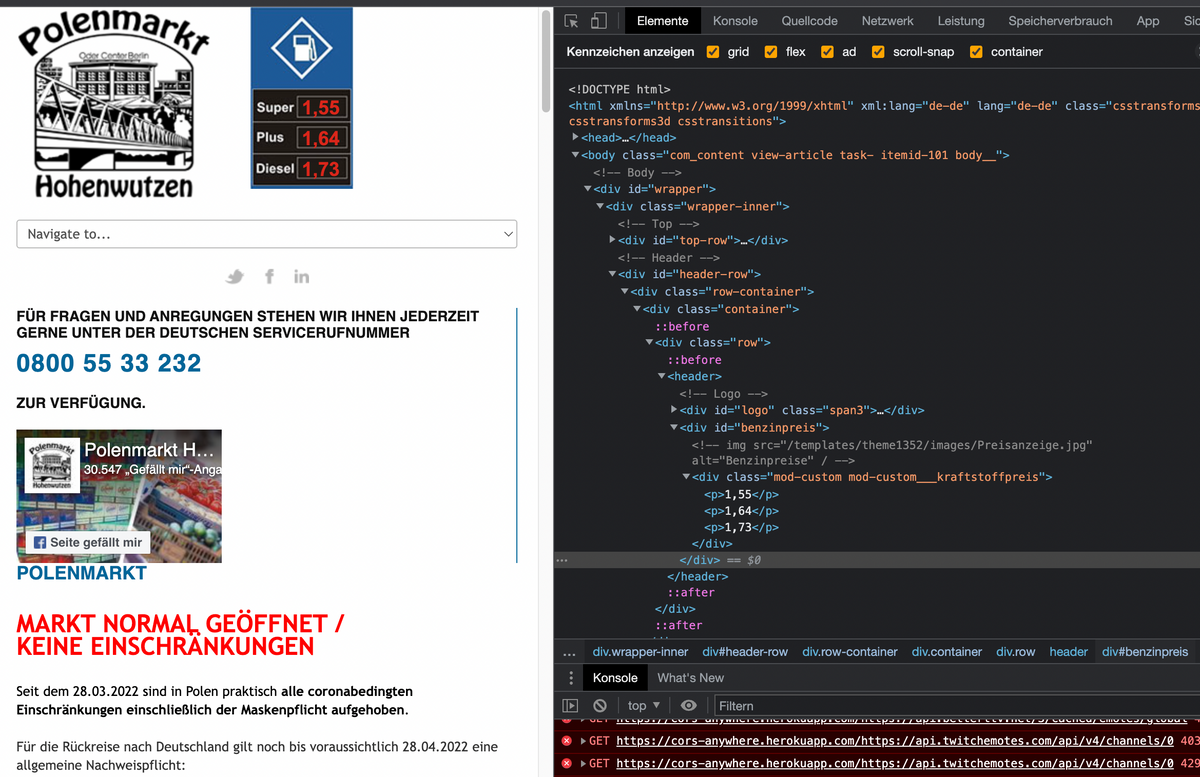Open the Netzwerk tab
The height and width of the screenshot is (777, 1200).
[888, 21]
